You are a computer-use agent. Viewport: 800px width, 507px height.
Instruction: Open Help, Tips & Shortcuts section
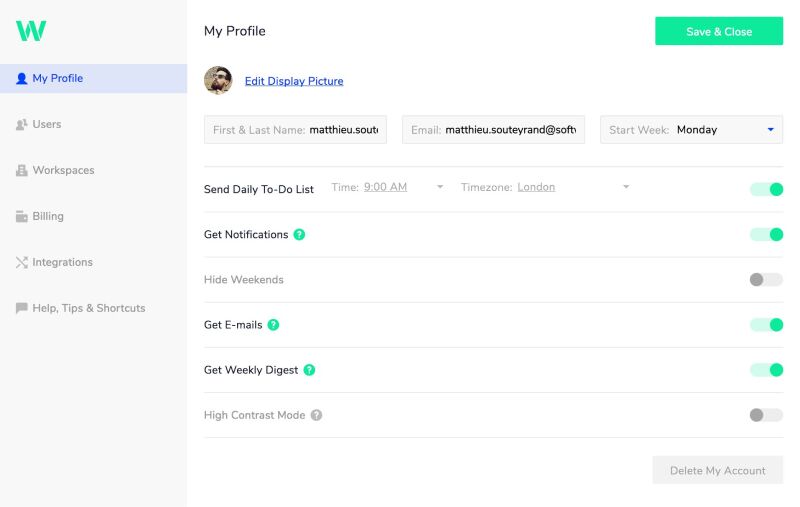pos(88,309)
